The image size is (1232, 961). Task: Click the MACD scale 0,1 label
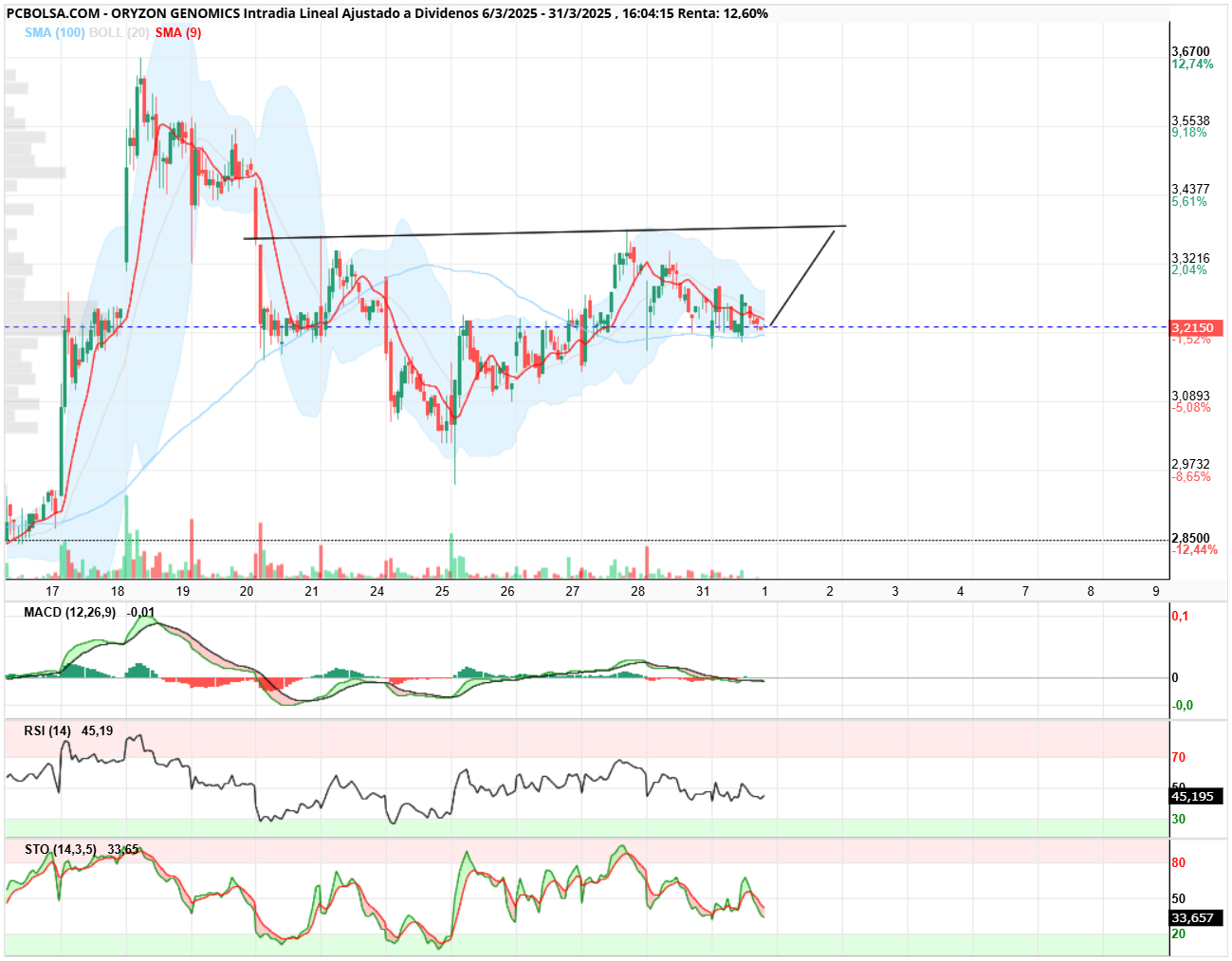1180,616
